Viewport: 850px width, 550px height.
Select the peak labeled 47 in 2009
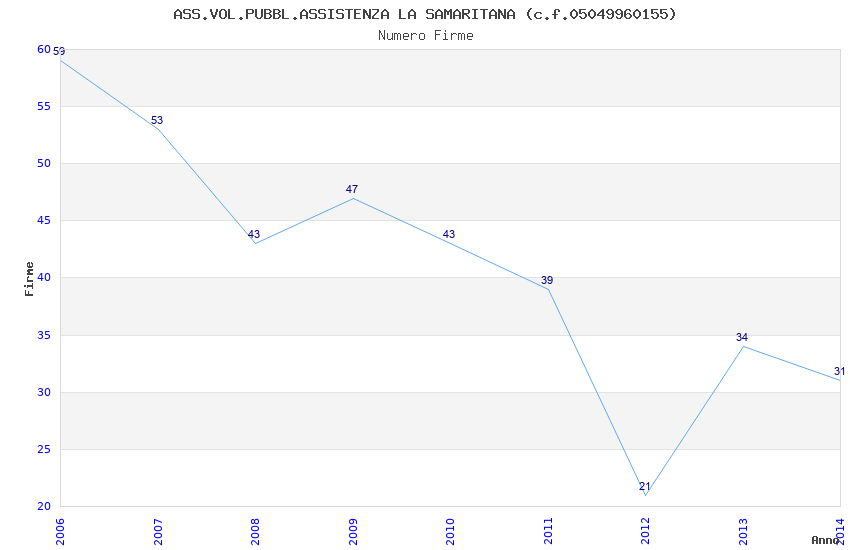pos(352,198)
